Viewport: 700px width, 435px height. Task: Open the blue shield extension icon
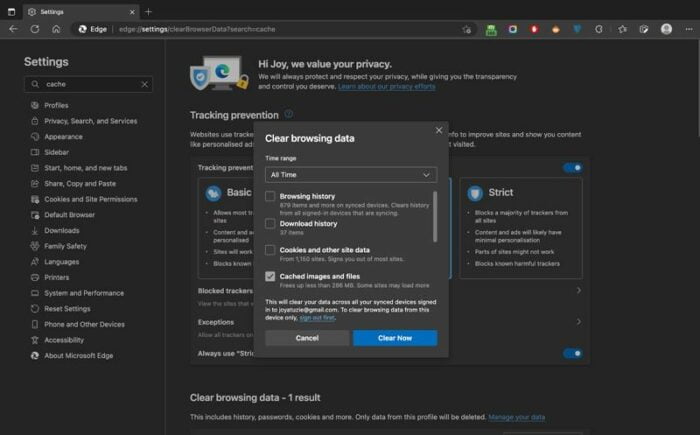[577, 29]
